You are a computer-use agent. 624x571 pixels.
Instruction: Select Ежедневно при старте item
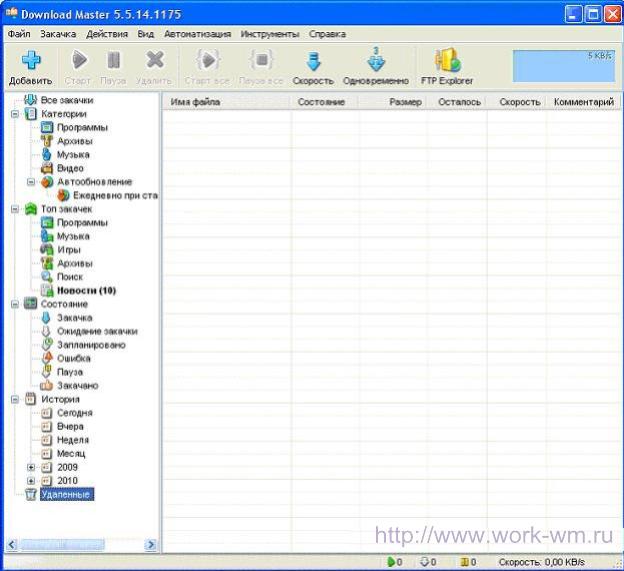click(115, 195)
